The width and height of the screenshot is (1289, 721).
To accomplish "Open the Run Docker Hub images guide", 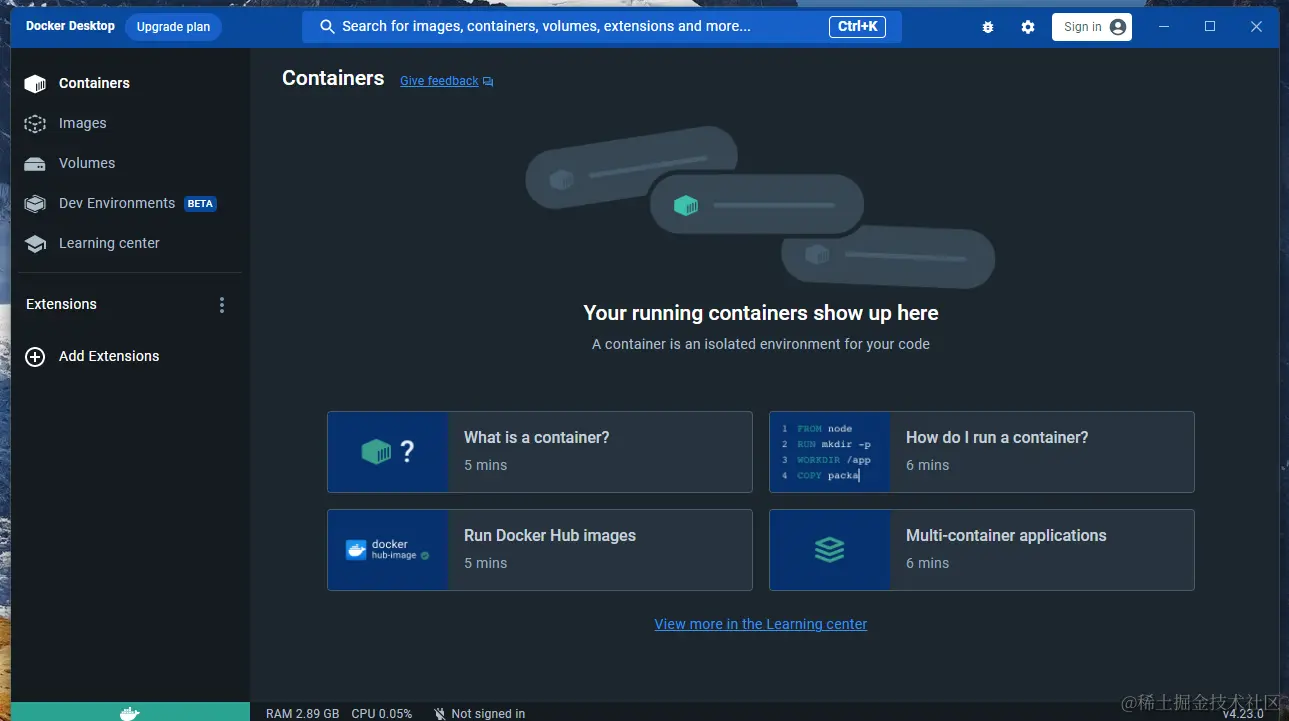I will coord(540,550).
